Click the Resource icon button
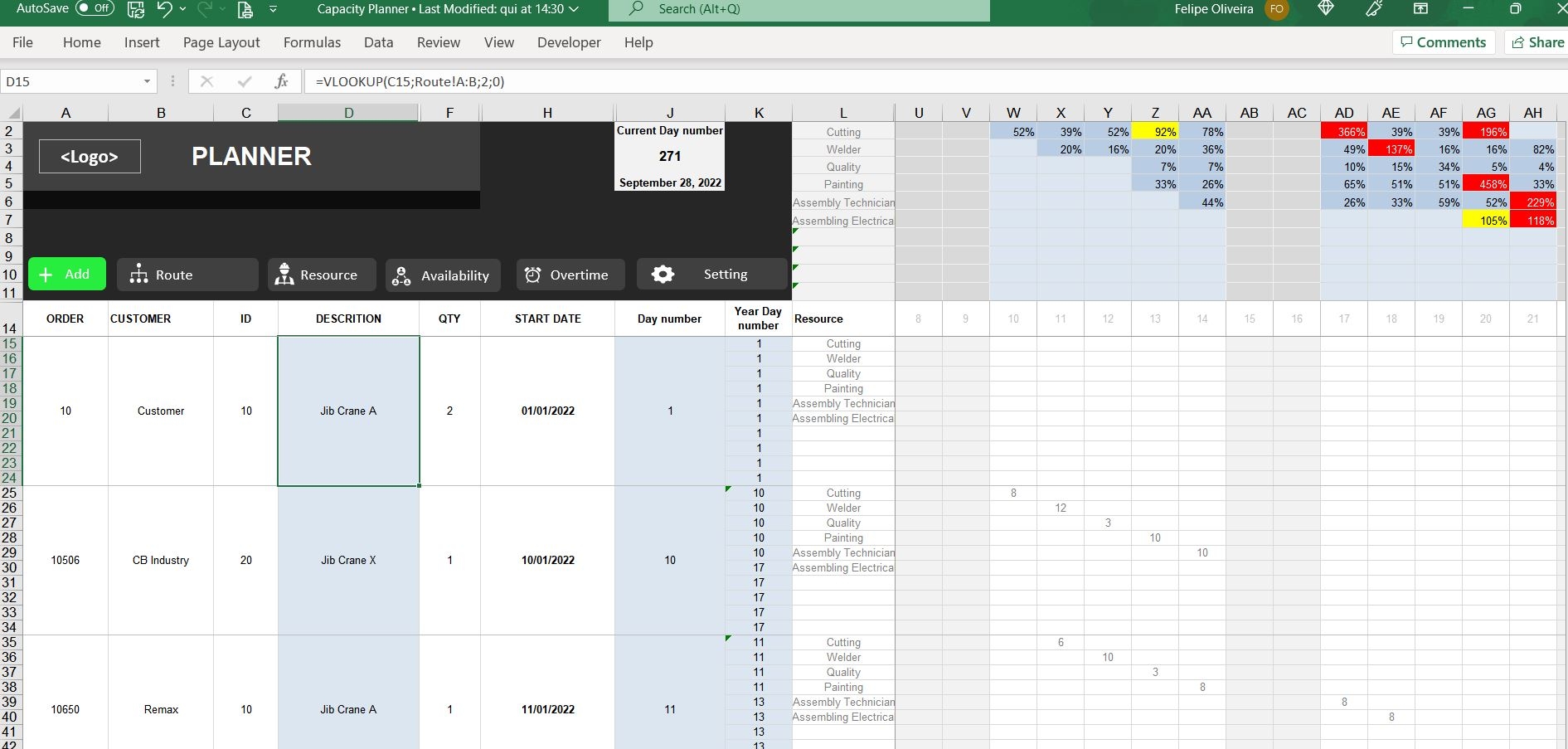Screen dimensions: 1568x749 tap(285, 274)
